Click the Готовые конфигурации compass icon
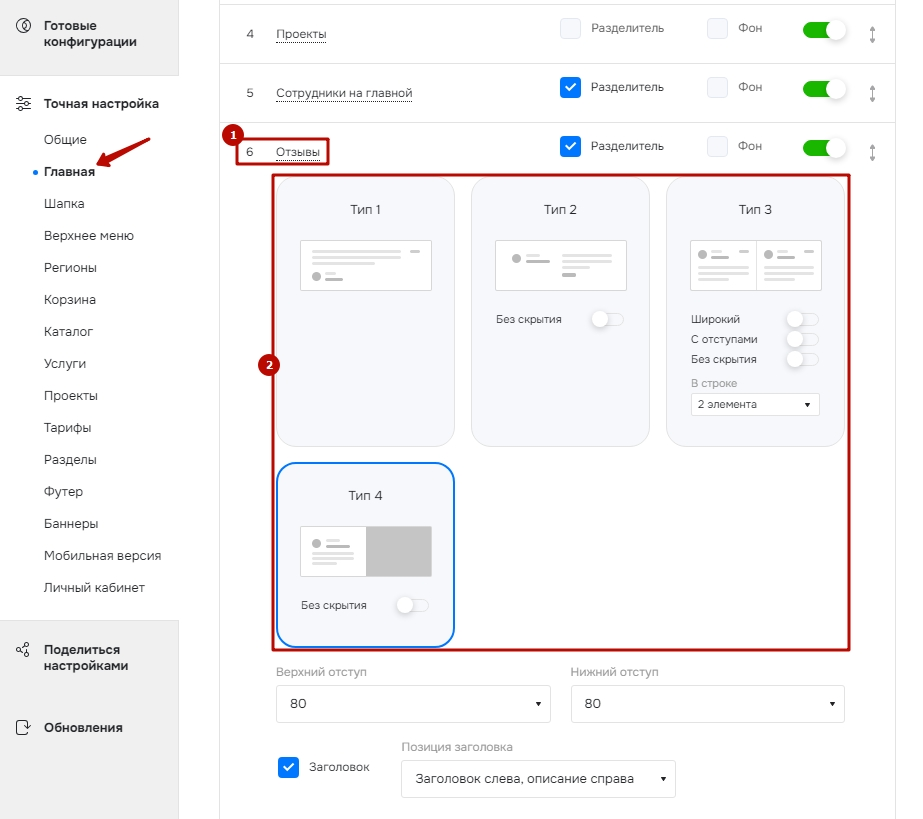 [x=24, y=25]
